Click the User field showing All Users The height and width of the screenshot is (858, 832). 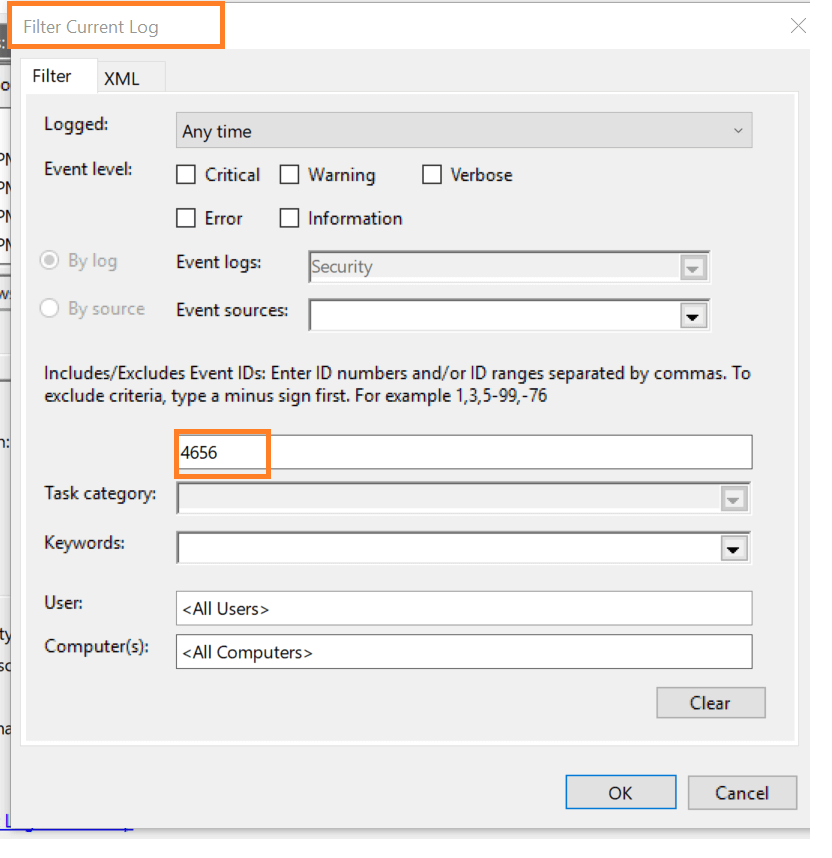(400, 608)
